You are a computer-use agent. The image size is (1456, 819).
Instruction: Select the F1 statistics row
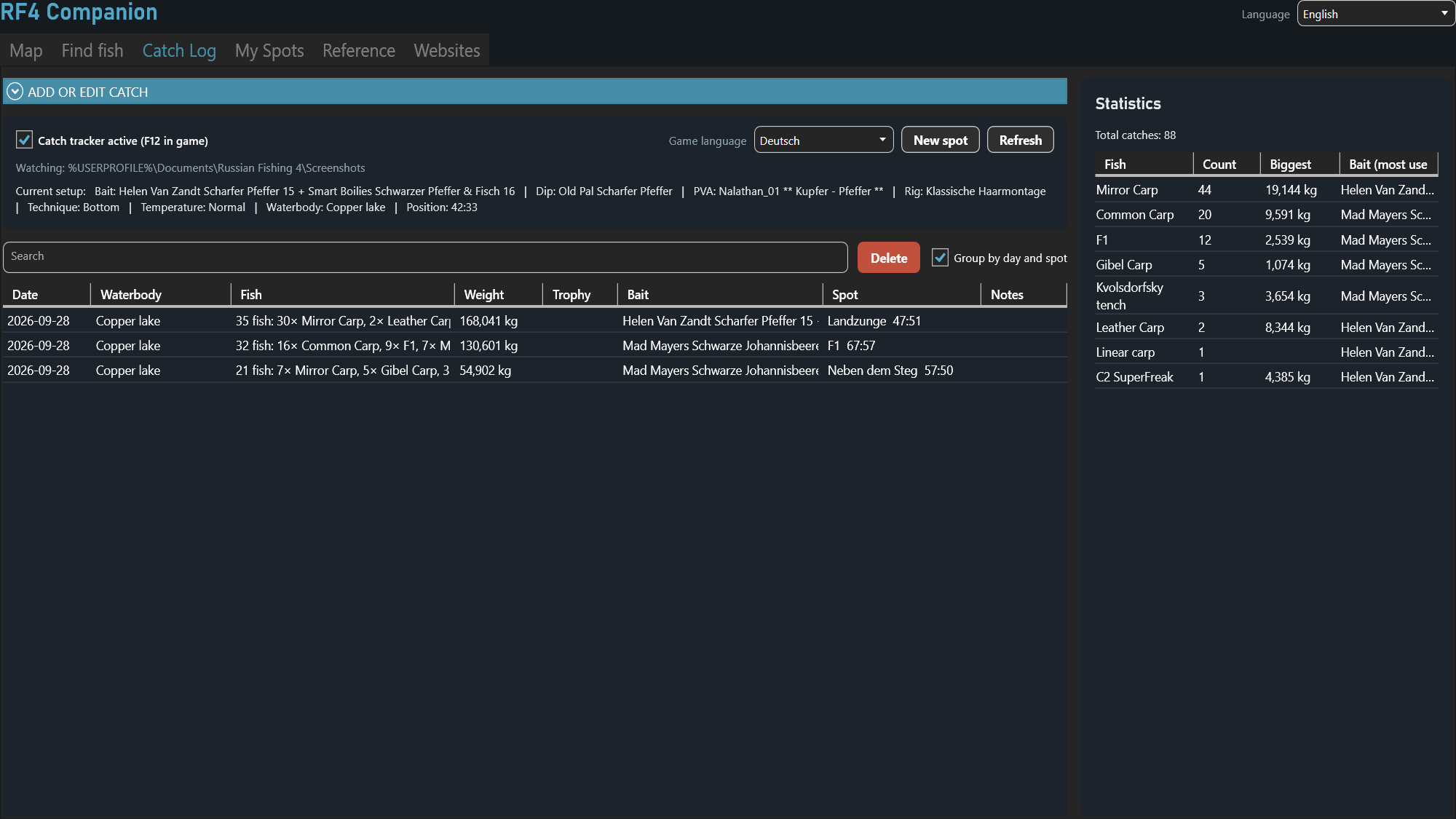pyautogui.click(x=1267, y=240)
